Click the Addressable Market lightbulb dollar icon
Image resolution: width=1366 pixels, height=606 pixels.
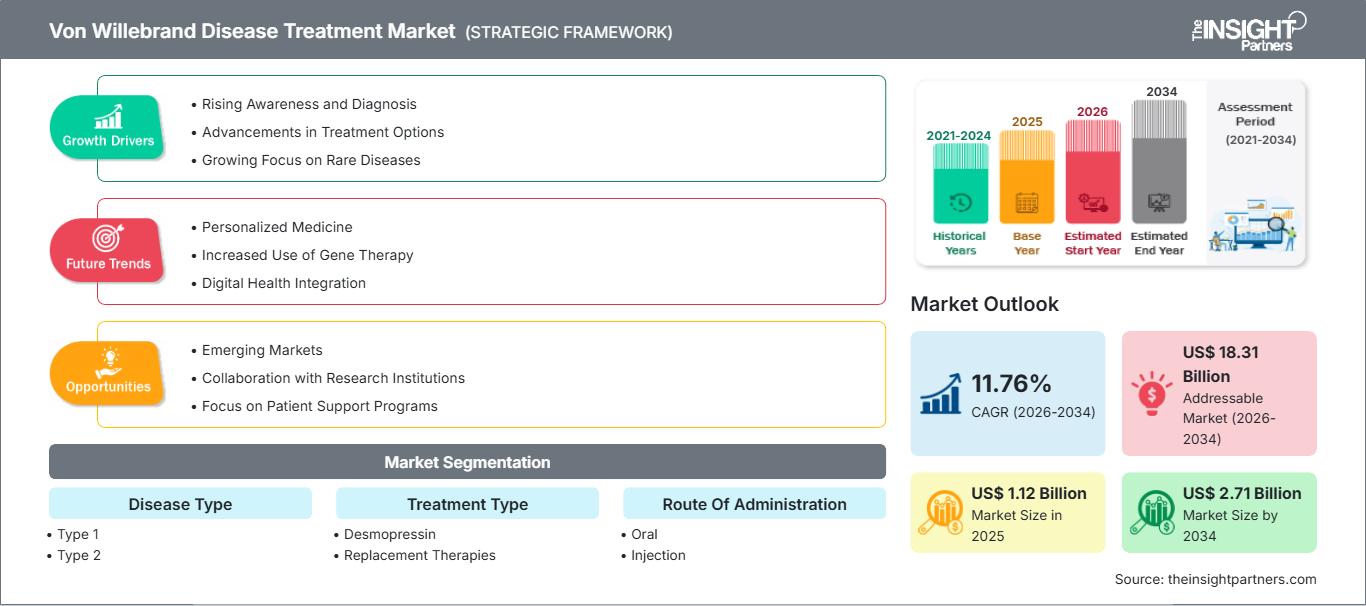1151,393
